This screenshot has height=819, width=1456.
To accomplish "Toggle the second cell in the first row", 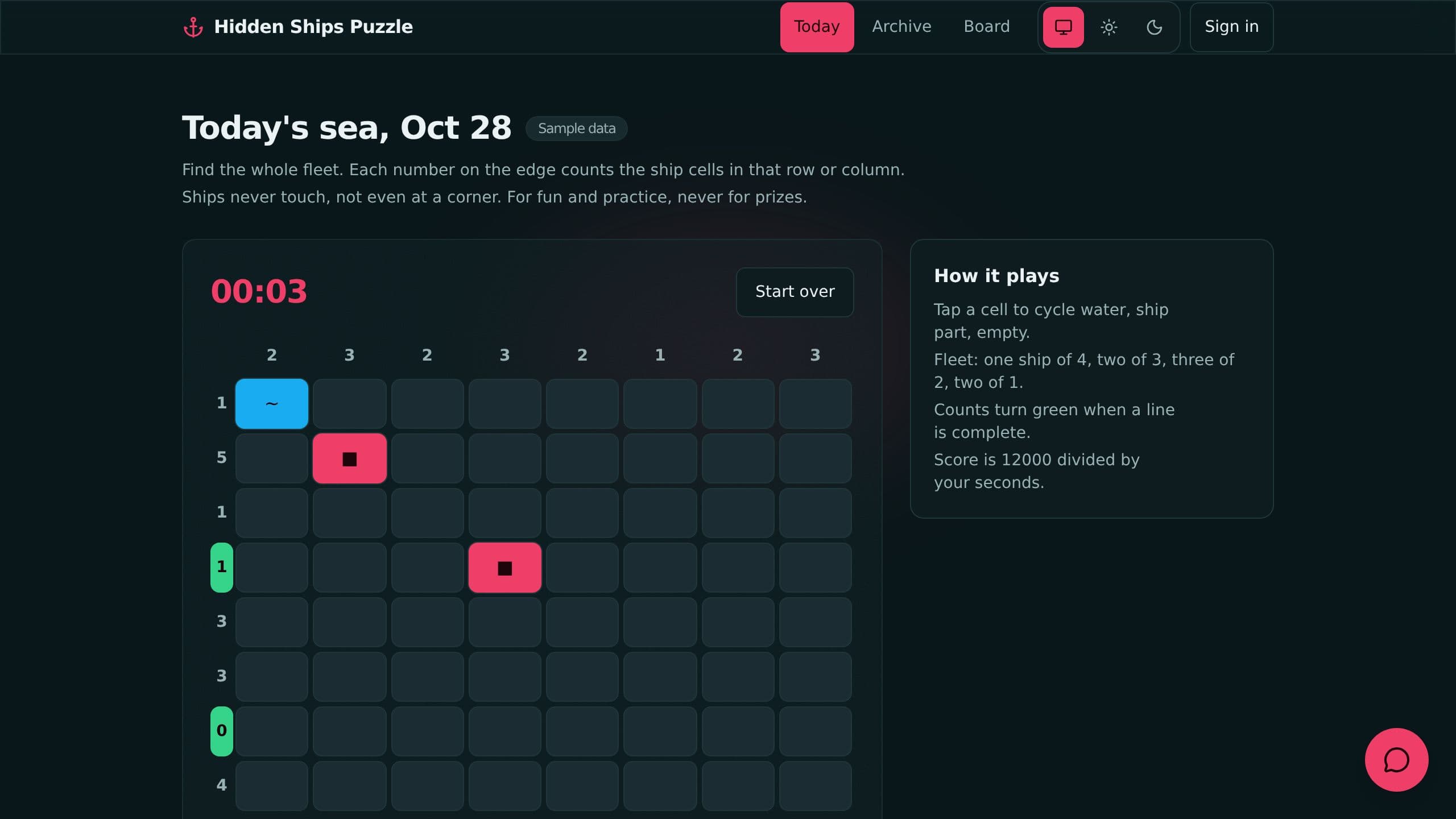I will click(350, 403).
